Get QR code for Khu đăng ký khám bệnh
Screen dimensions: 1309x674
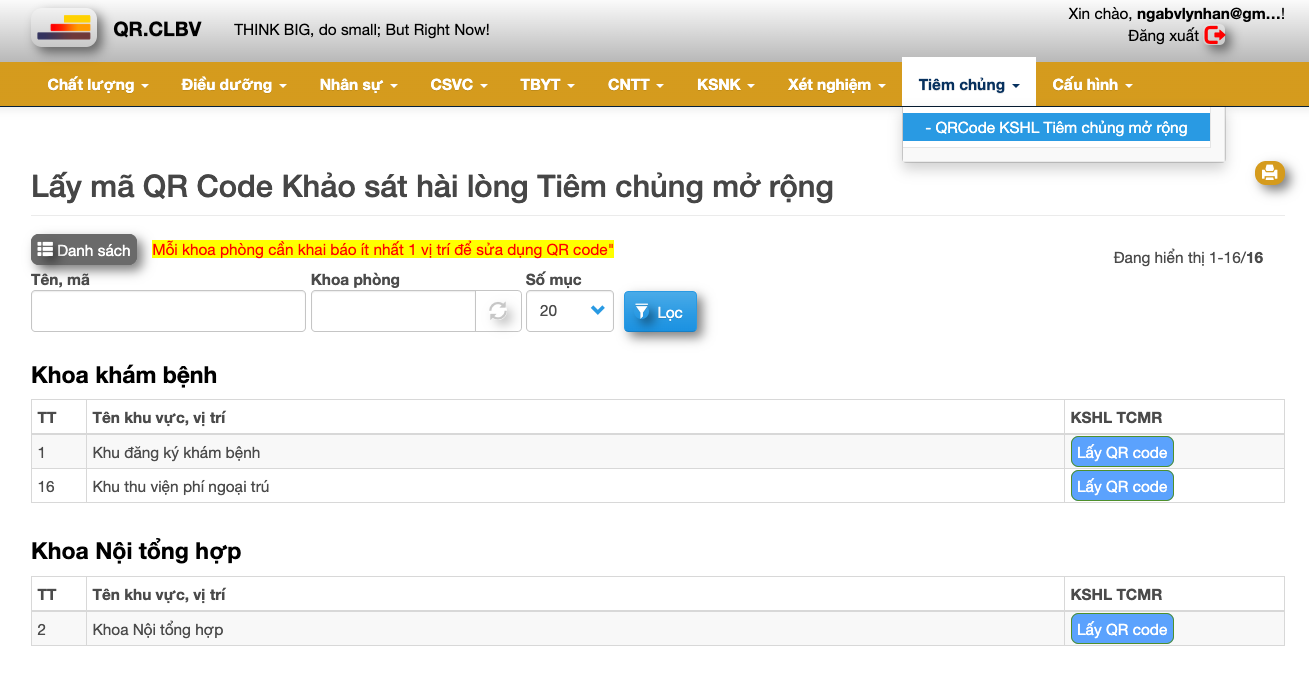pyautogui.click(x=1121, y=452)
